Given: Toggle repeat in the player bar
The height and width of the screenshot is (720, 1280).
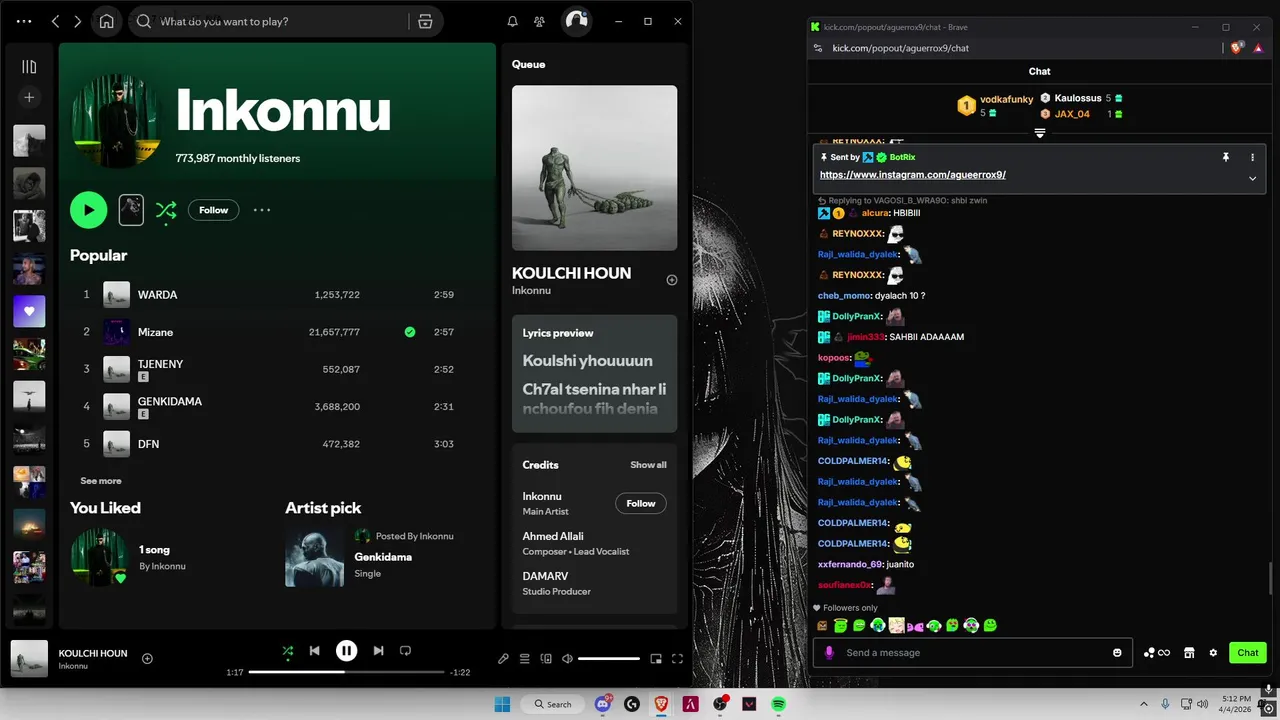Looking at the screenshot, I should coord(405,651).
